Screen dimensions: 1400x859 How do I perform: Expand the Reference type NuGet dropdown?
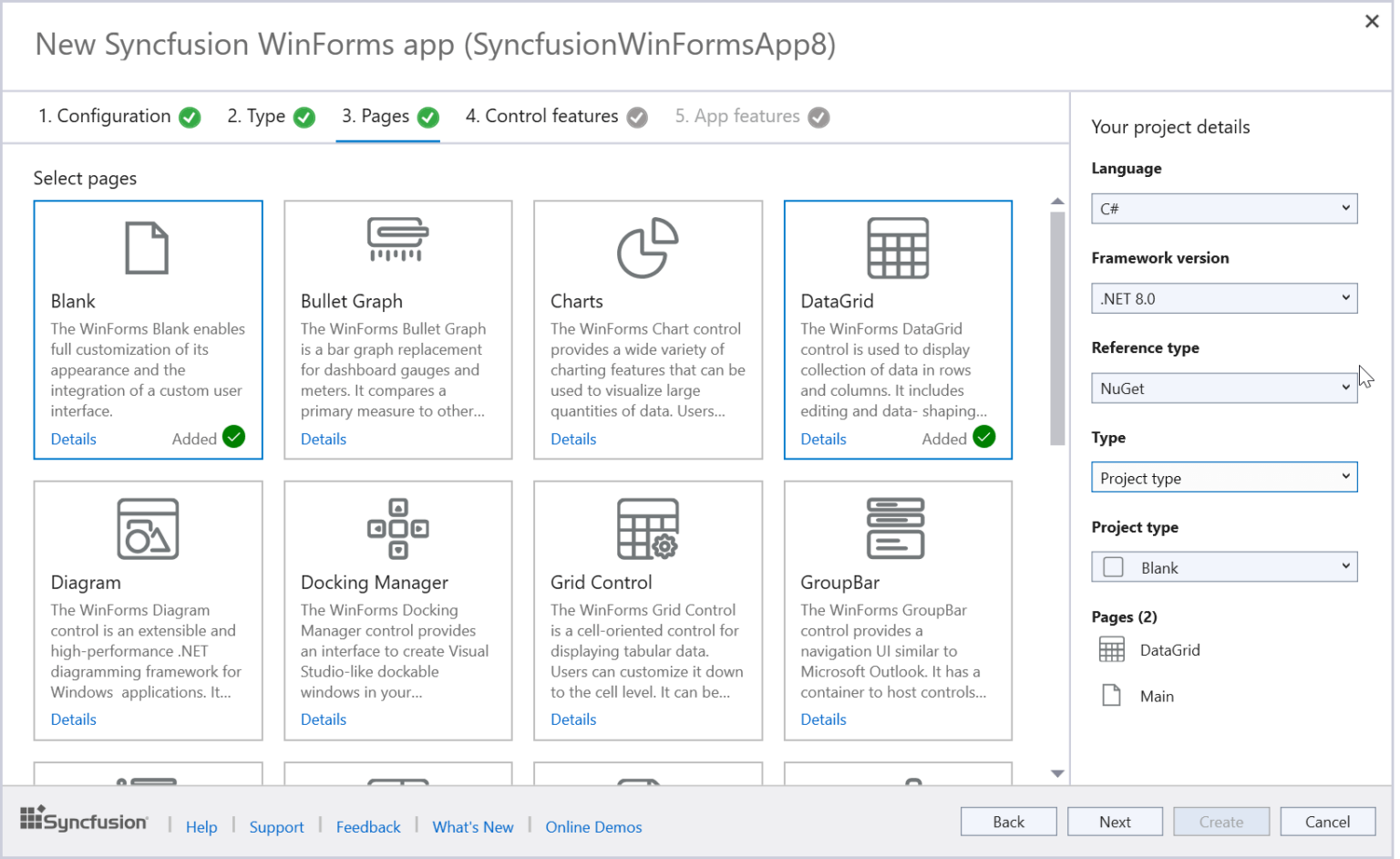pyautogui.click(x=1224, y=388)
